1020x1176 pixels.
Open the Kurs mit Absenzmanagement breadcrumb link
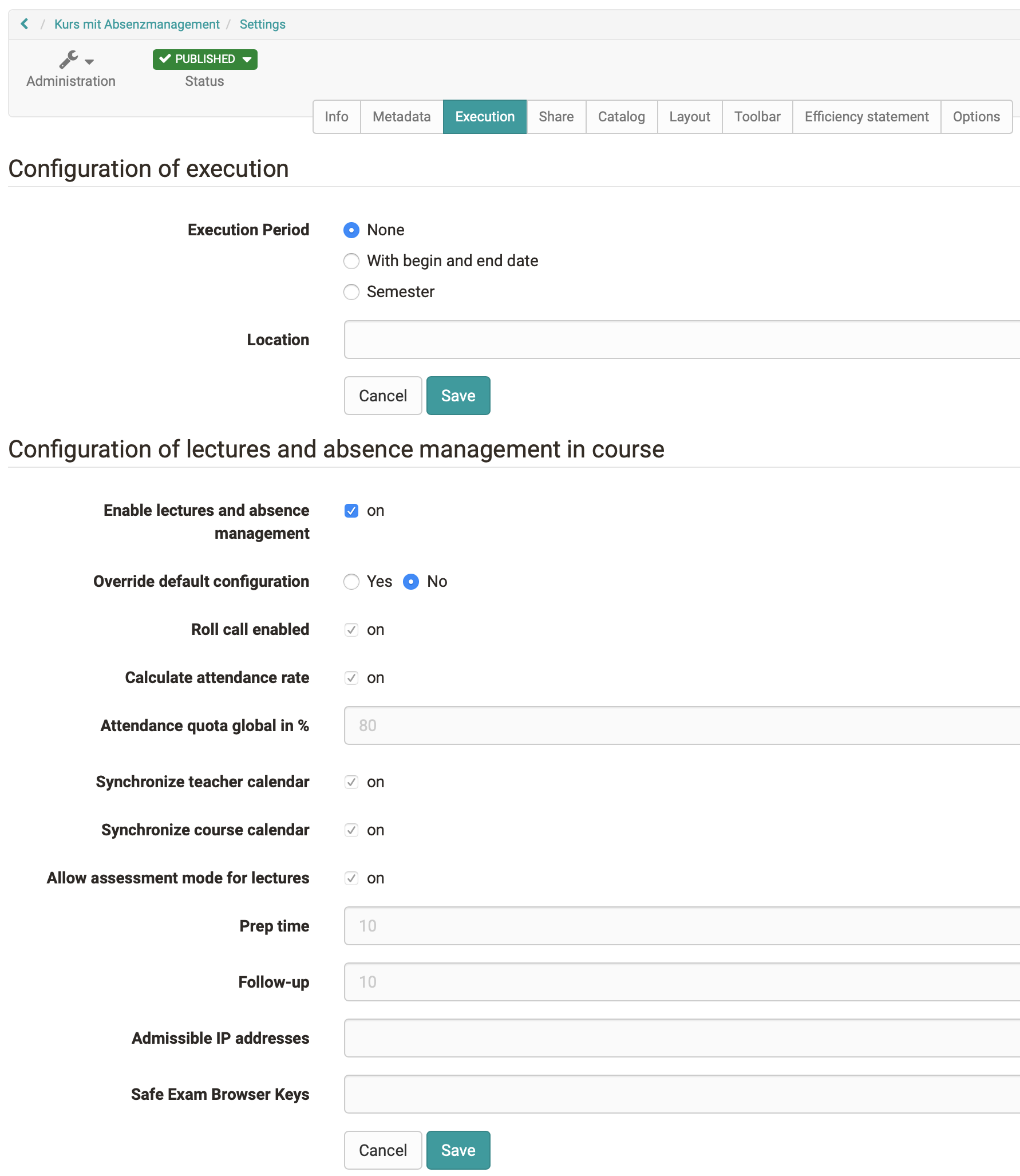click(137, 24)
